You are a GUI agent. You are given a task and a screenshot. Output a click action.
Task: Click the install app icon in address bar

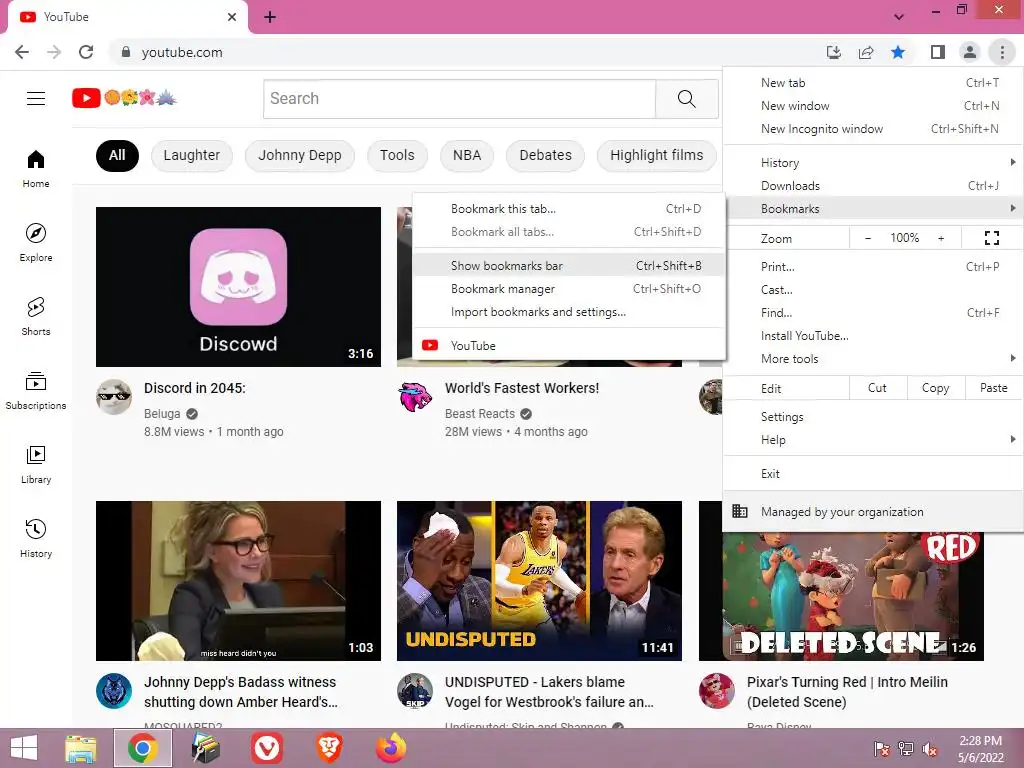[833, 52]
